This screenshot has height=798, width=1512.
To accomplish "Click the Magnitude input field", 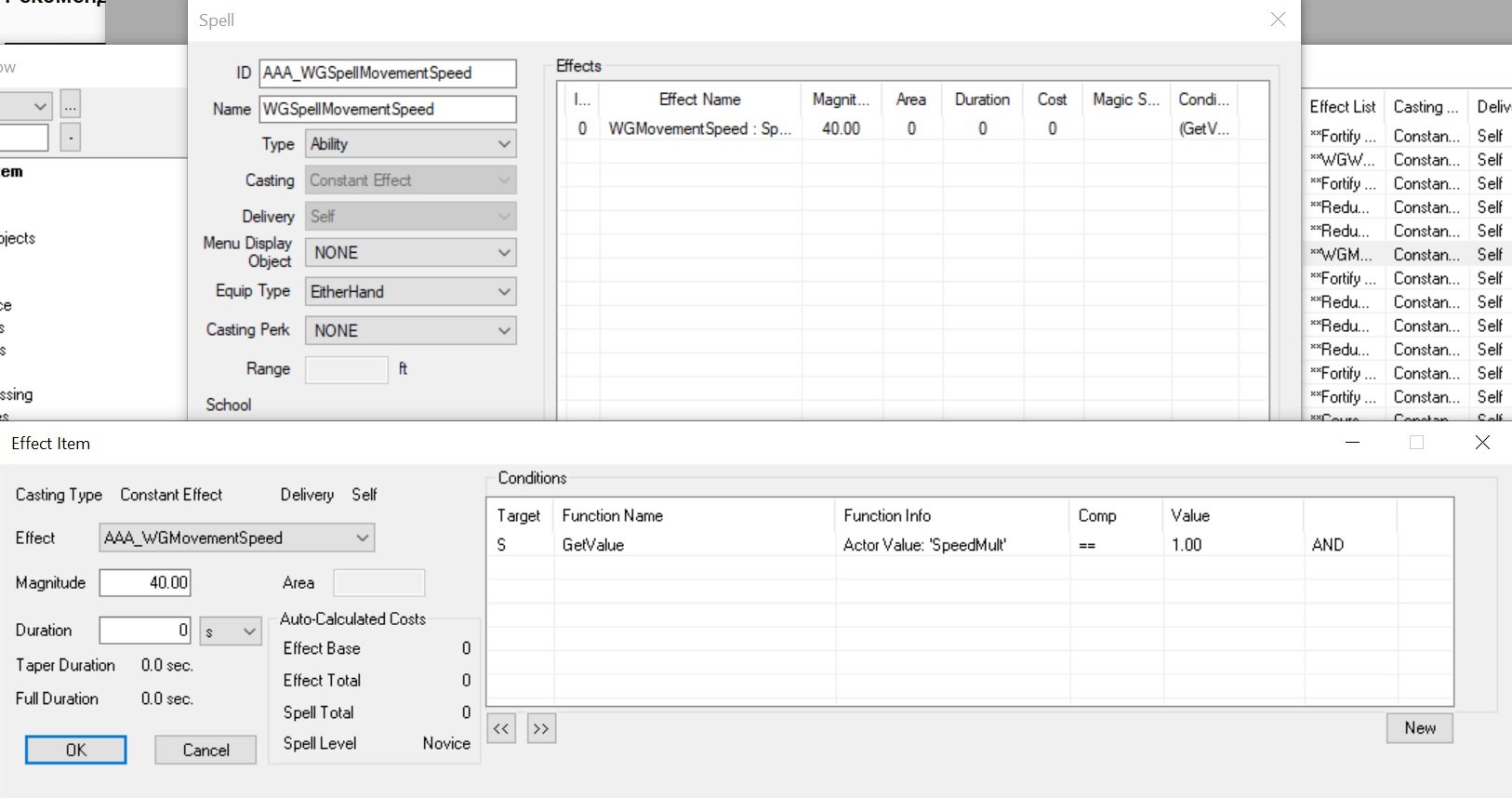I will pyautogui.click(x=145, y=583).
